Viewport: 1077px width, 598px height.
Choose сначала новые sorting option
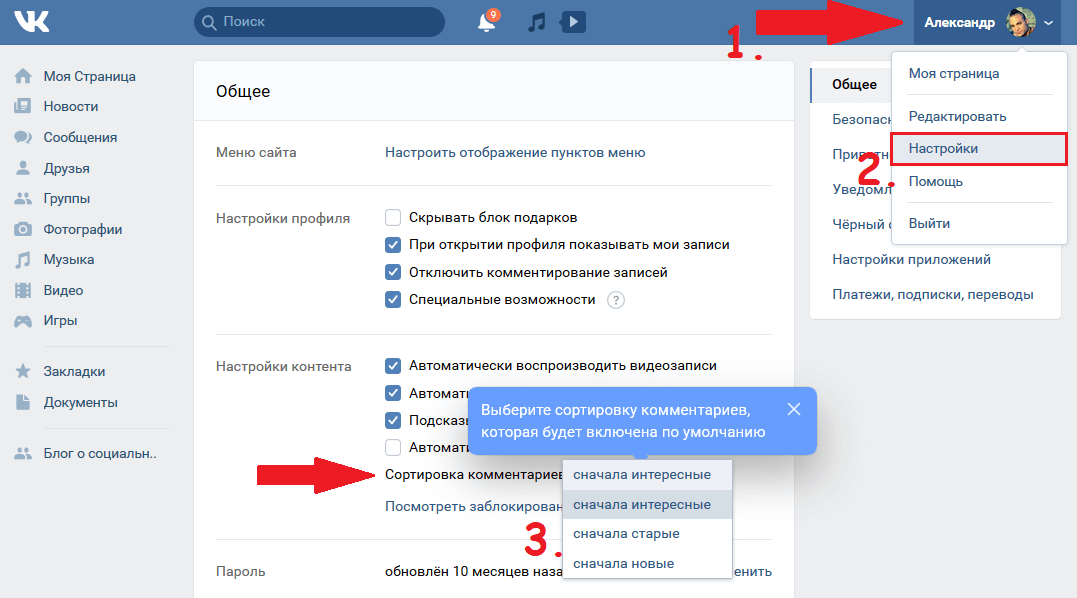coord(647,564)
